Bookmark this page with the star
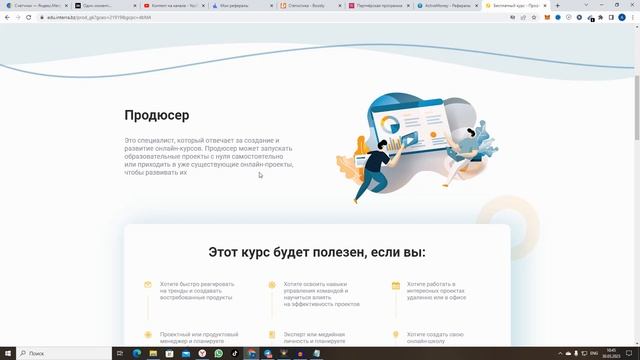The width and height of the screenshot is (640, 360). click(534, 18)
